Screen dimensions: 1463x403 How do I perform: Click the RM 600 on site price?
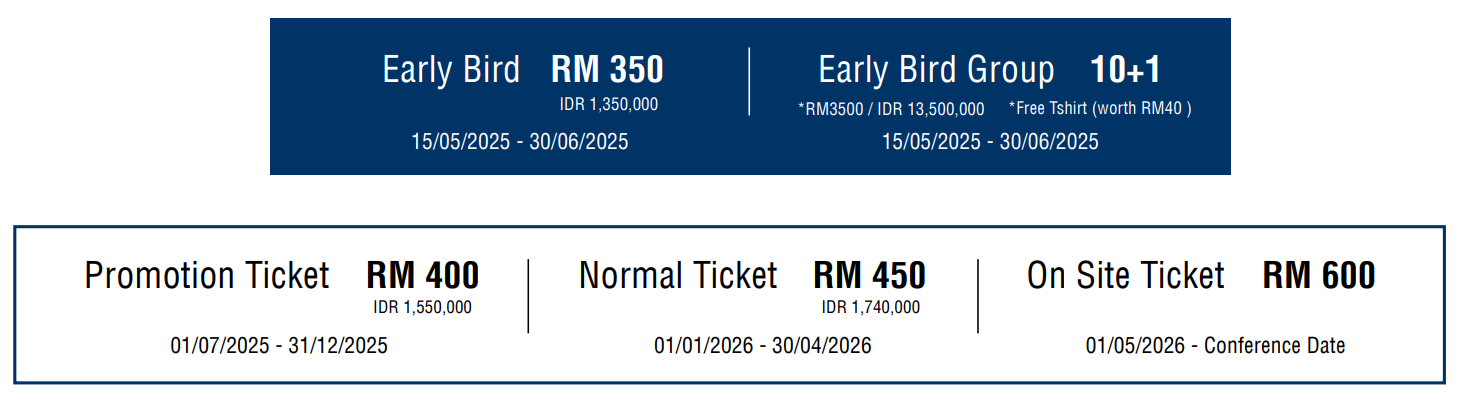[1319, 276]
